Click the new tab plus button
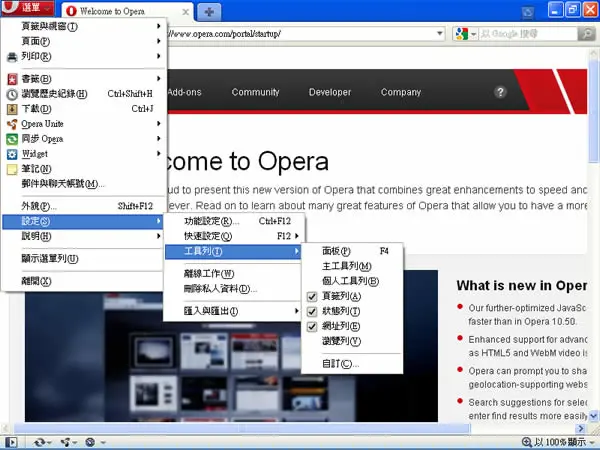The width and height of the screenshot is (600, 450). click(x=209, y=12)
